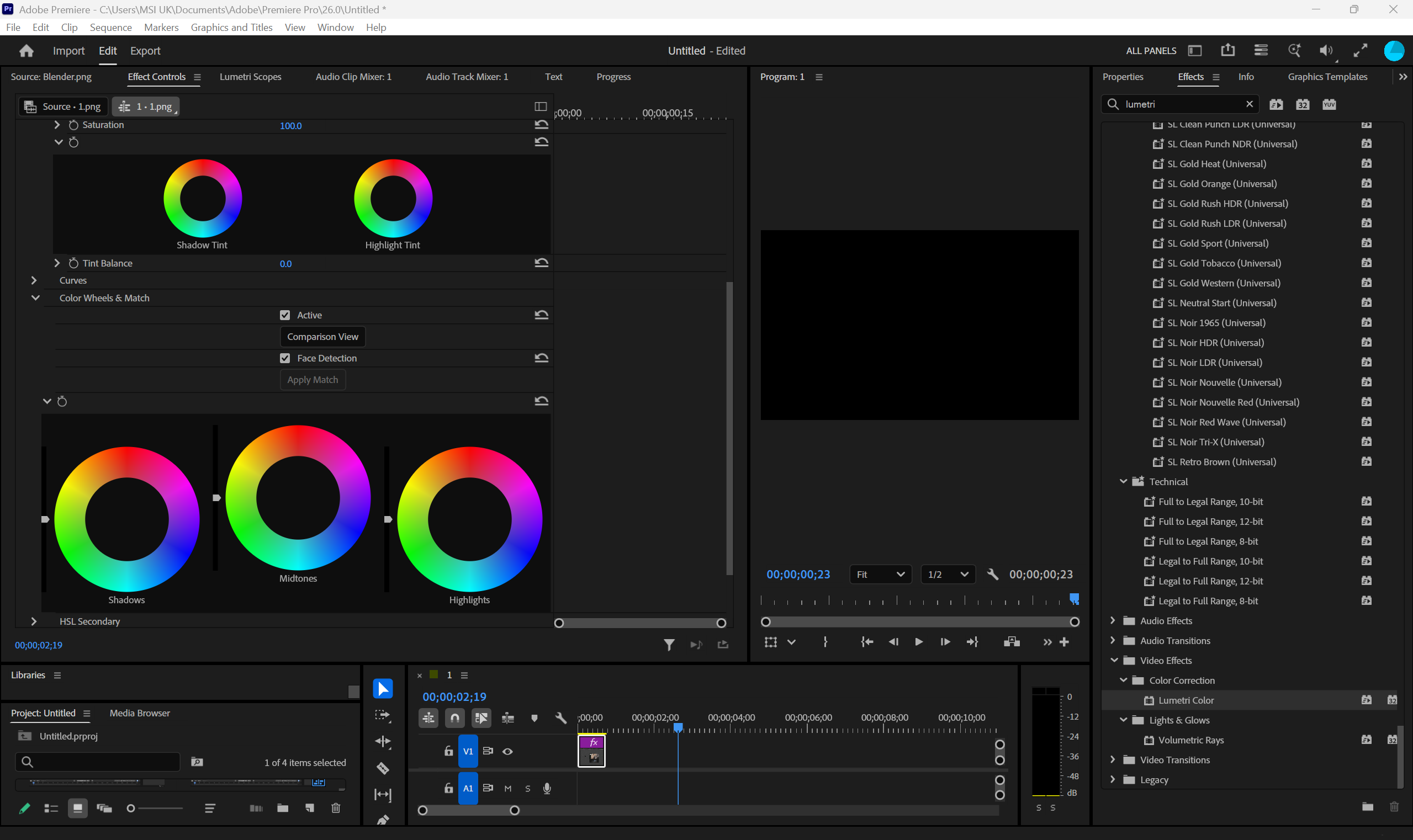This screenshot has height=840, width=1413.
Task: Select the Ripple Edit tool
Action: click(383, 742)
